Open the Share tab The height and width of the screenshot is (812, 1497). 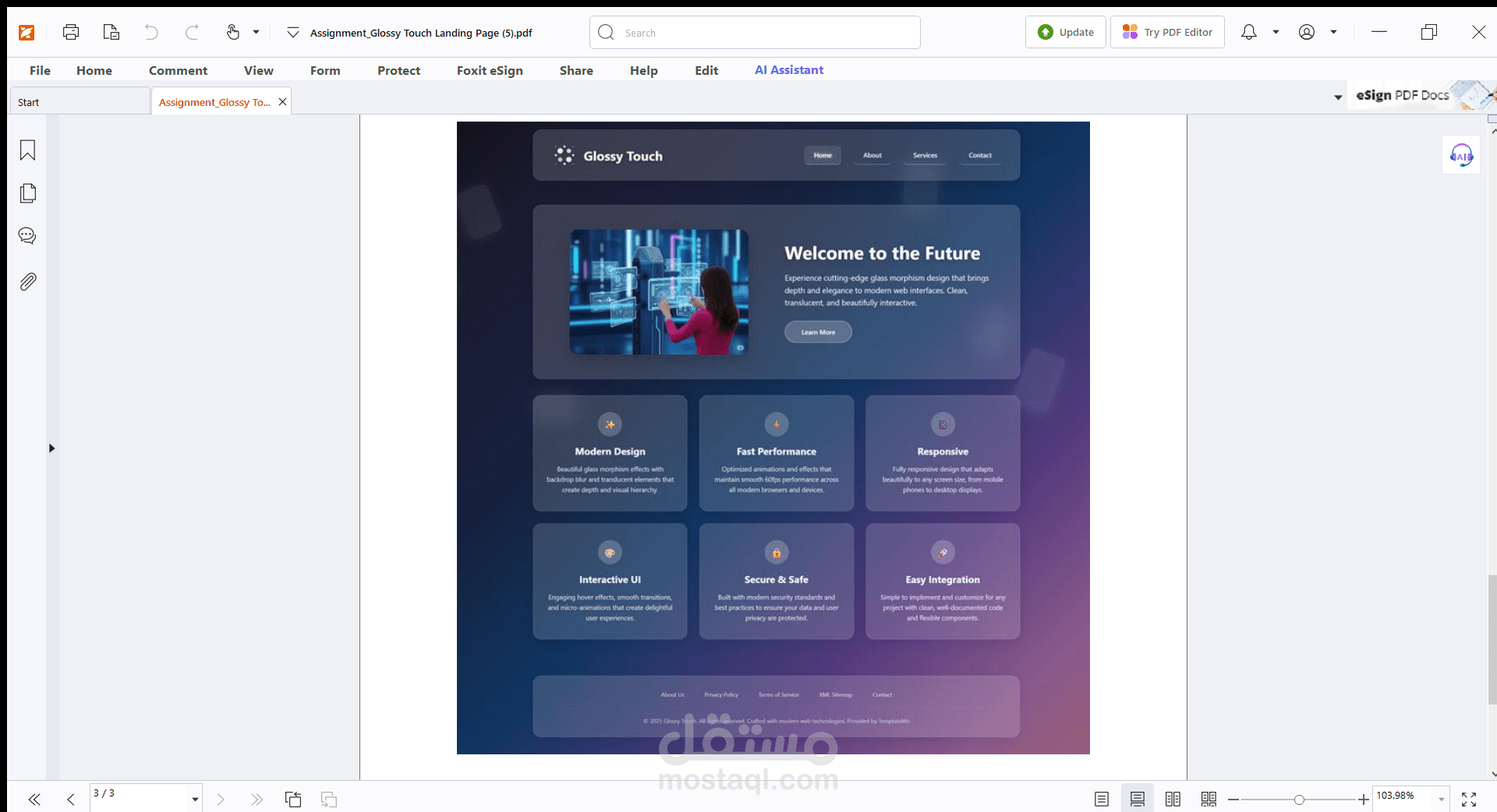pos(576,70)
